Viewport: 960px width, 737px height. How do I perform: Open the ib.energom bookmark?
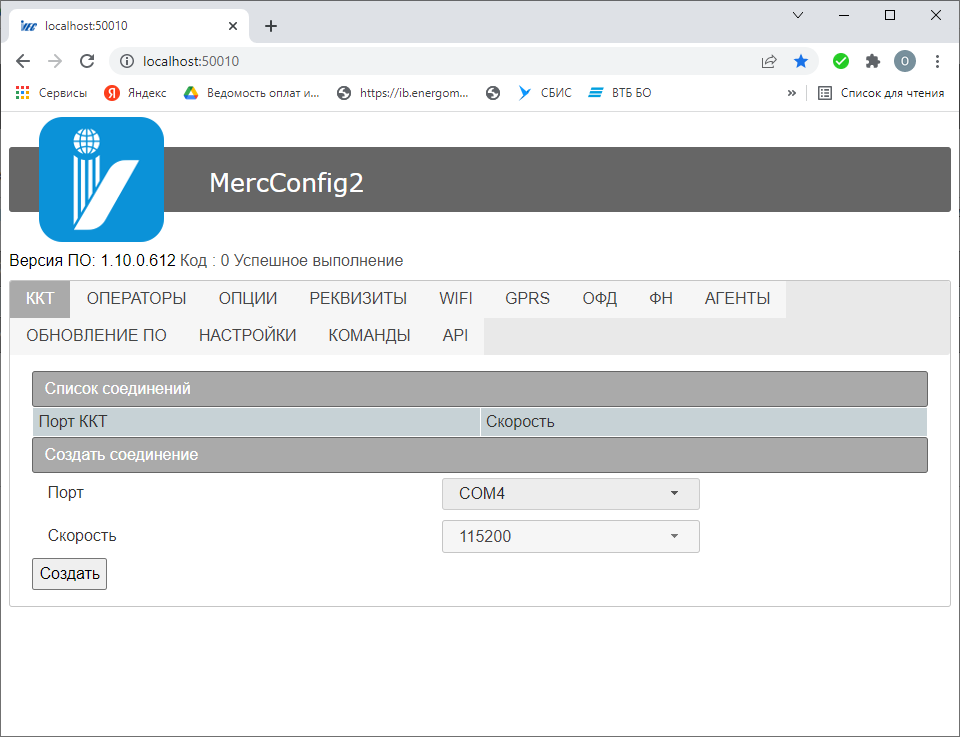(x=403, y=93)
